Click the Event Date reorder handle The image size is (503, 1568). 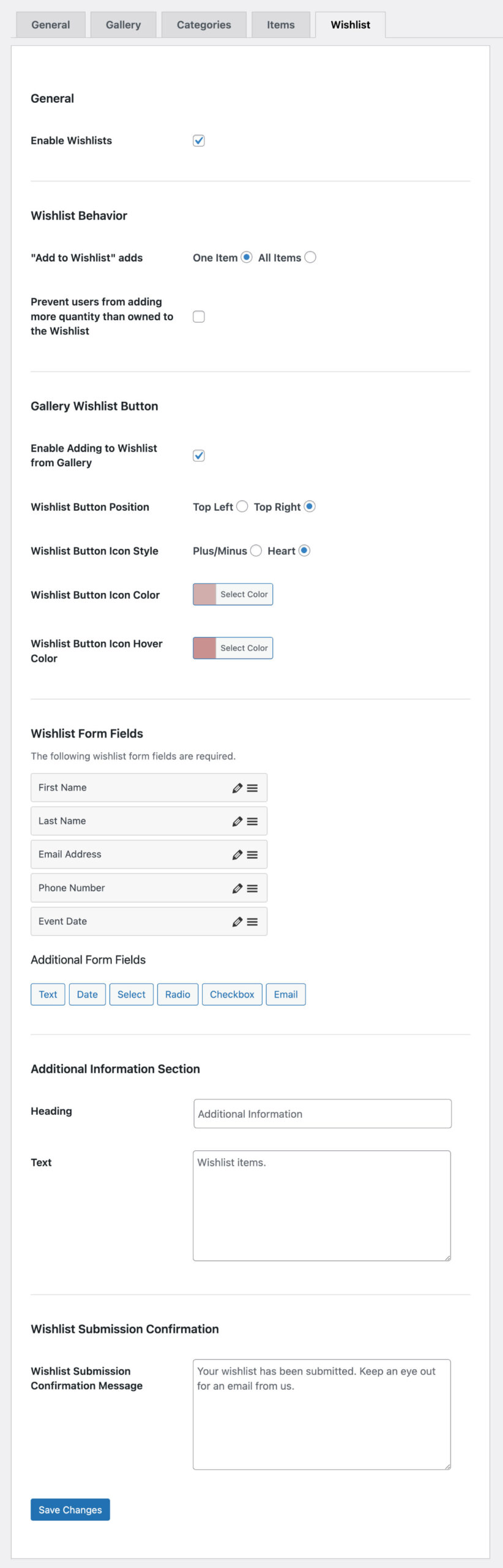pyautogui.click(x=252, y=922)
